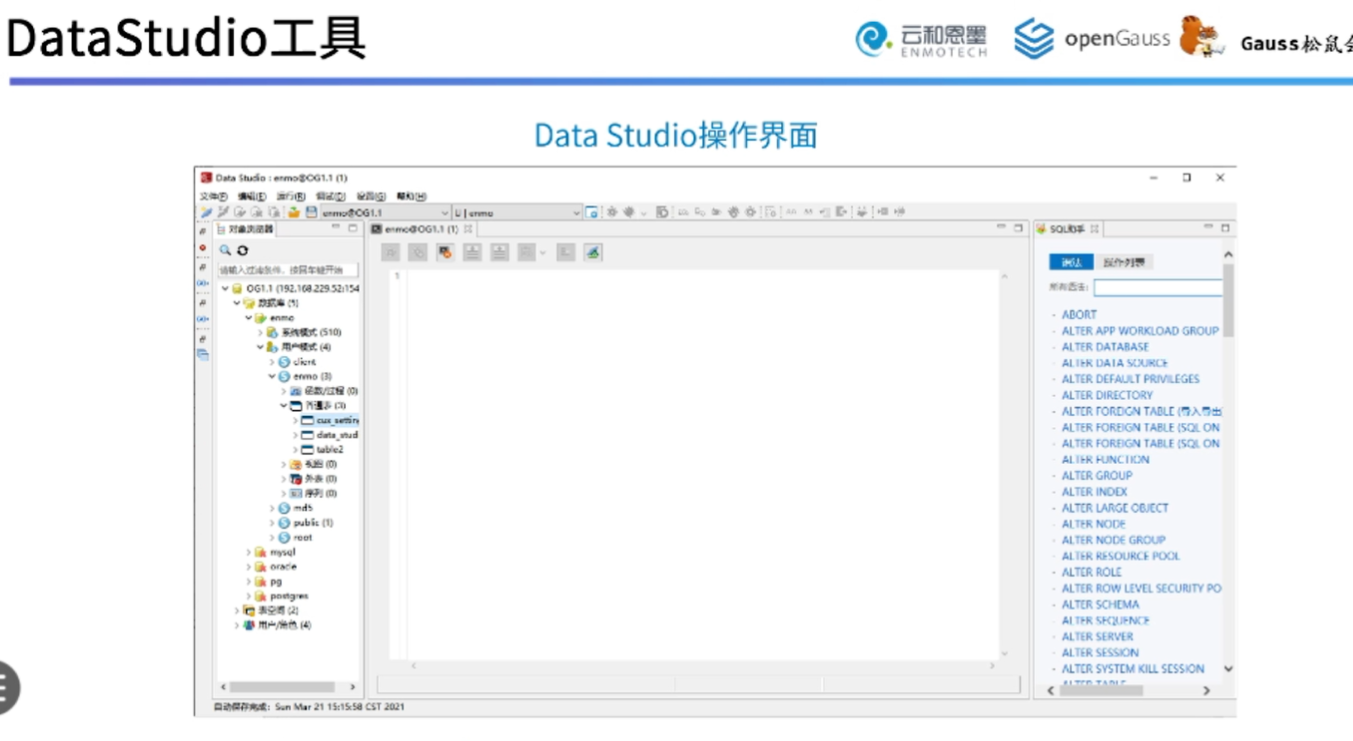Open the enmo schema dropdown in toolbar

576,212
